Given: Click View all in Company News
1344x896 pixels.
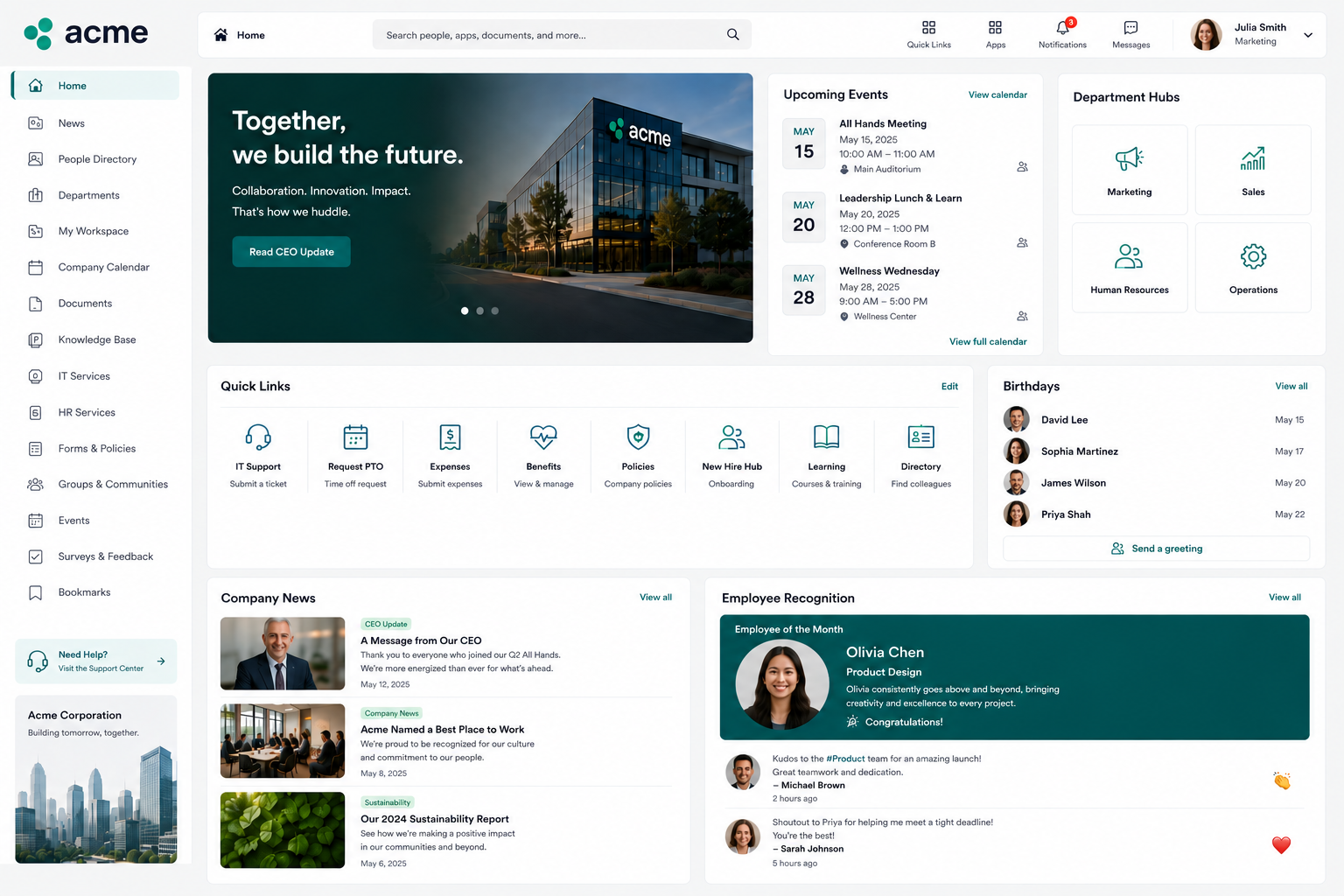Looking at the screenshot, I should [655, 598].
